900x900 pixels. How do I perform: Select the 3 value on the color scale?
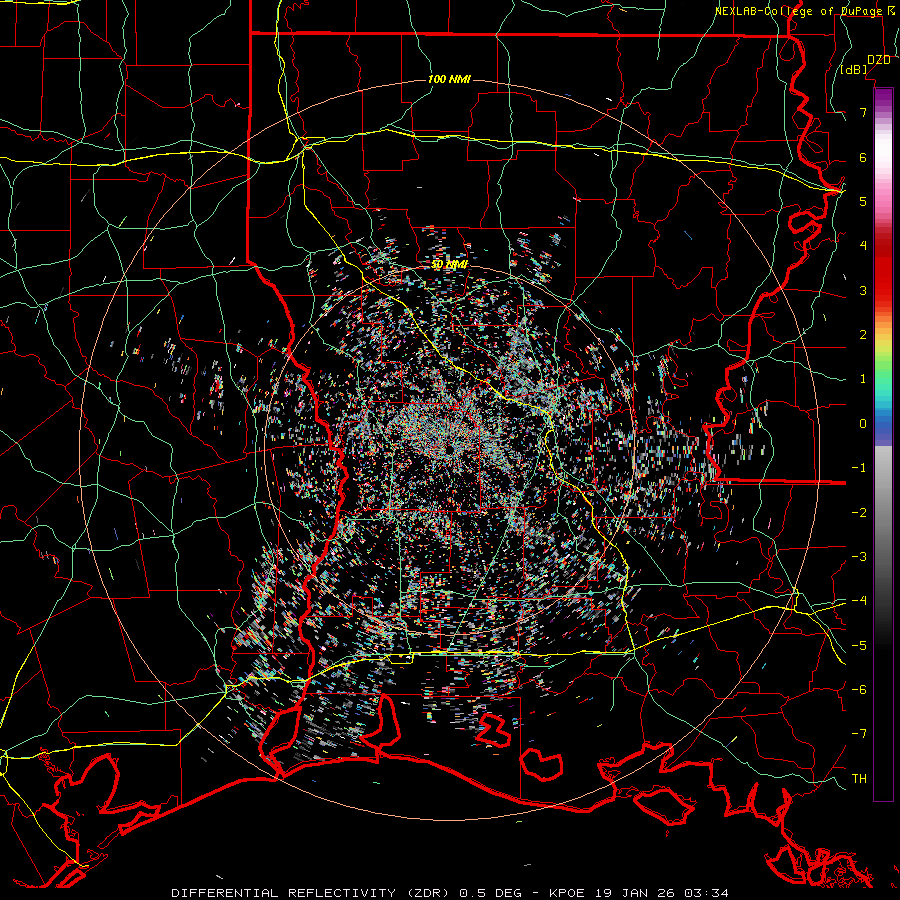tap(863, 290)
